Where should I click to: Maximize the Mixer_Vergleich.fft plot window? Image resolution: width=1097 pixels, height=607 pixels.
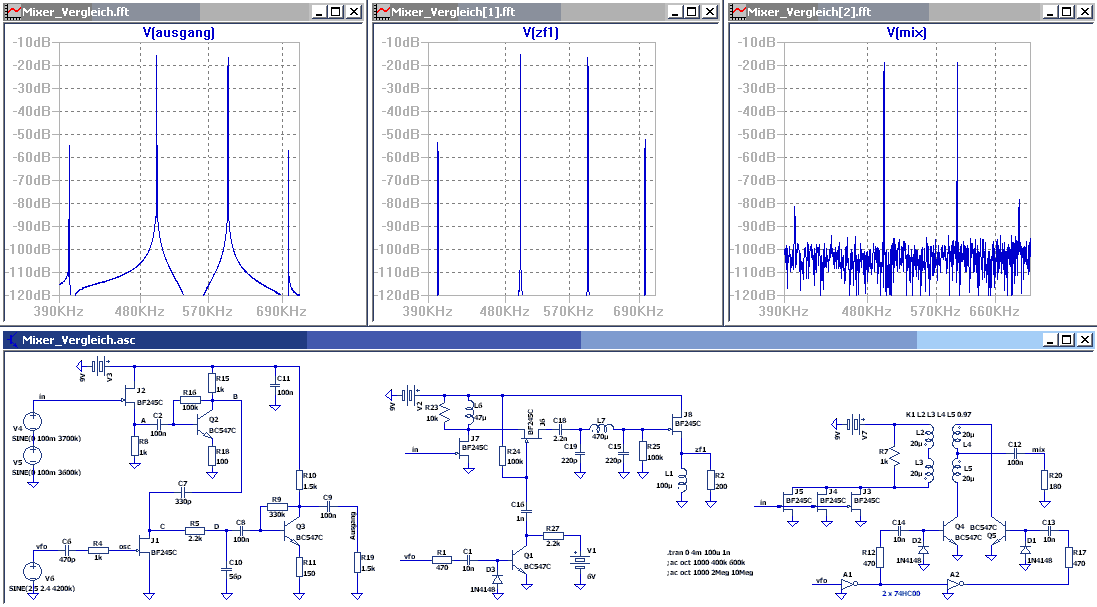coord(335,12)
